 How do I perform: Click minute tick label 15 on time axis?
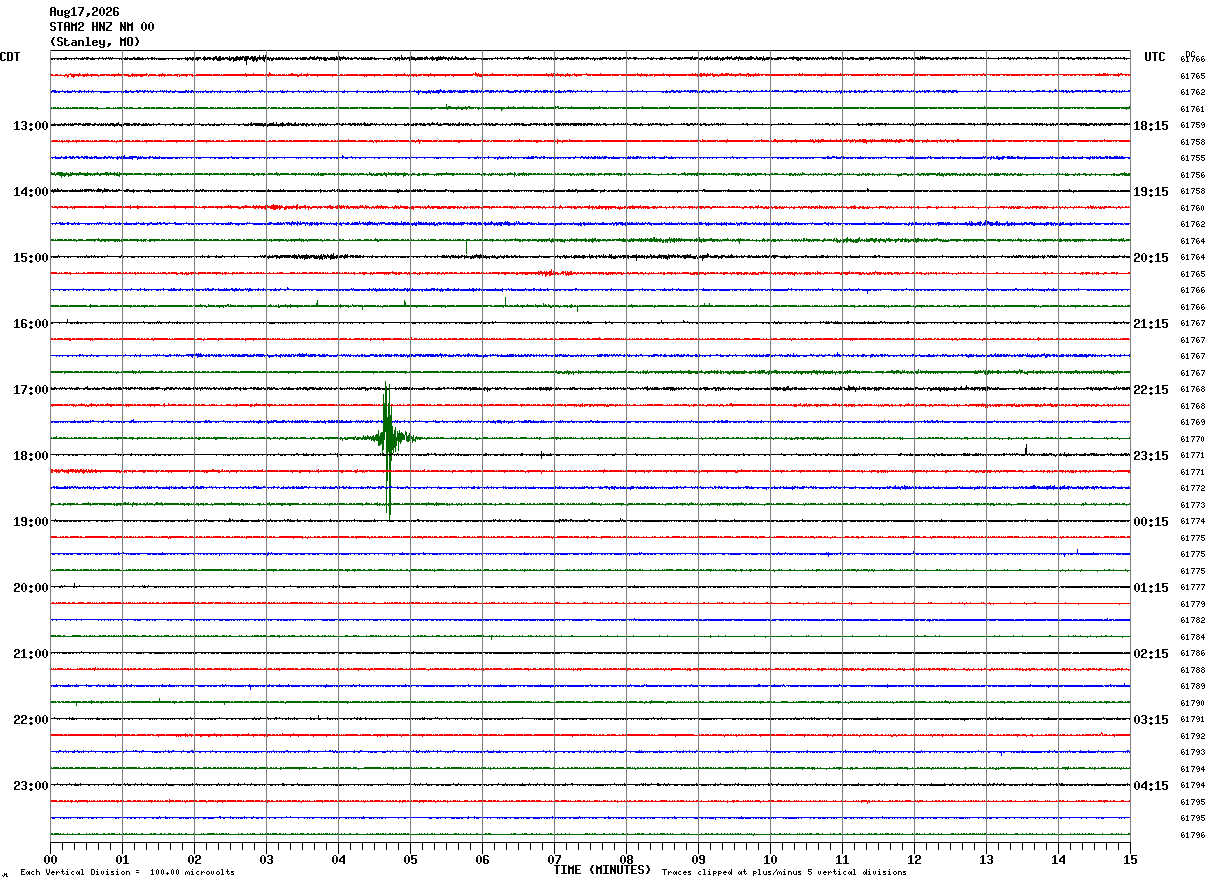(1130, 860)
